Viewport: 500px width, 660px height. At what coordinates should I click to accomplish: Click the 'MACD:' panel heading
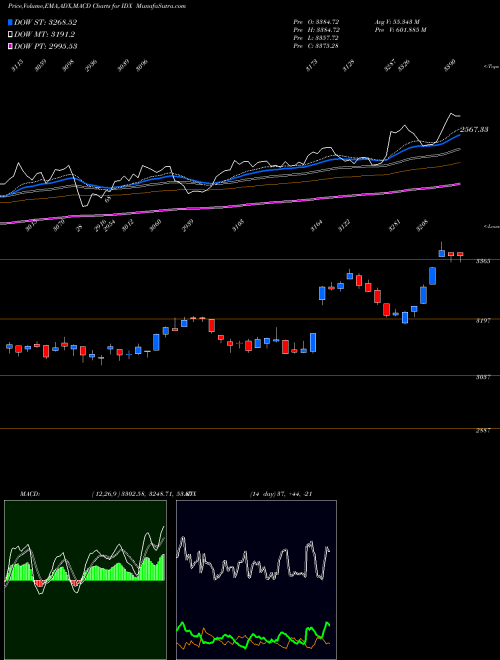[x=30, y=494]
